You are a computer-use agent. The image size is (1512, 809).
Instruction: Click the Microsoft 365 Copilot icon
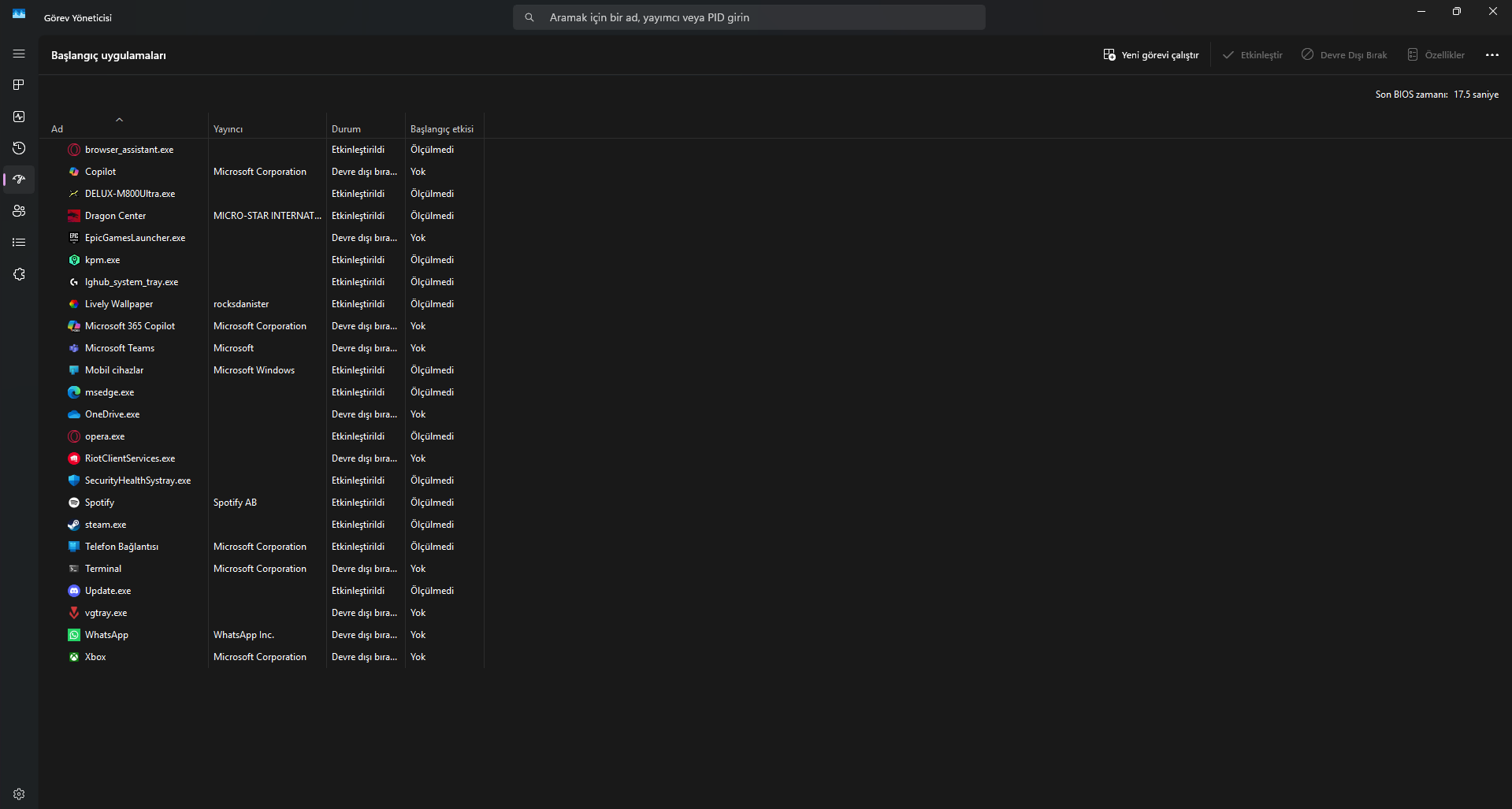pyautogui.click(x=74, y=326)
